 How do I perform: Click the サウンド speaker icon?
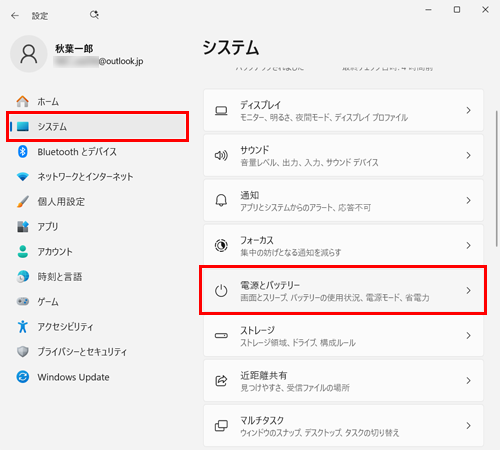221,155
